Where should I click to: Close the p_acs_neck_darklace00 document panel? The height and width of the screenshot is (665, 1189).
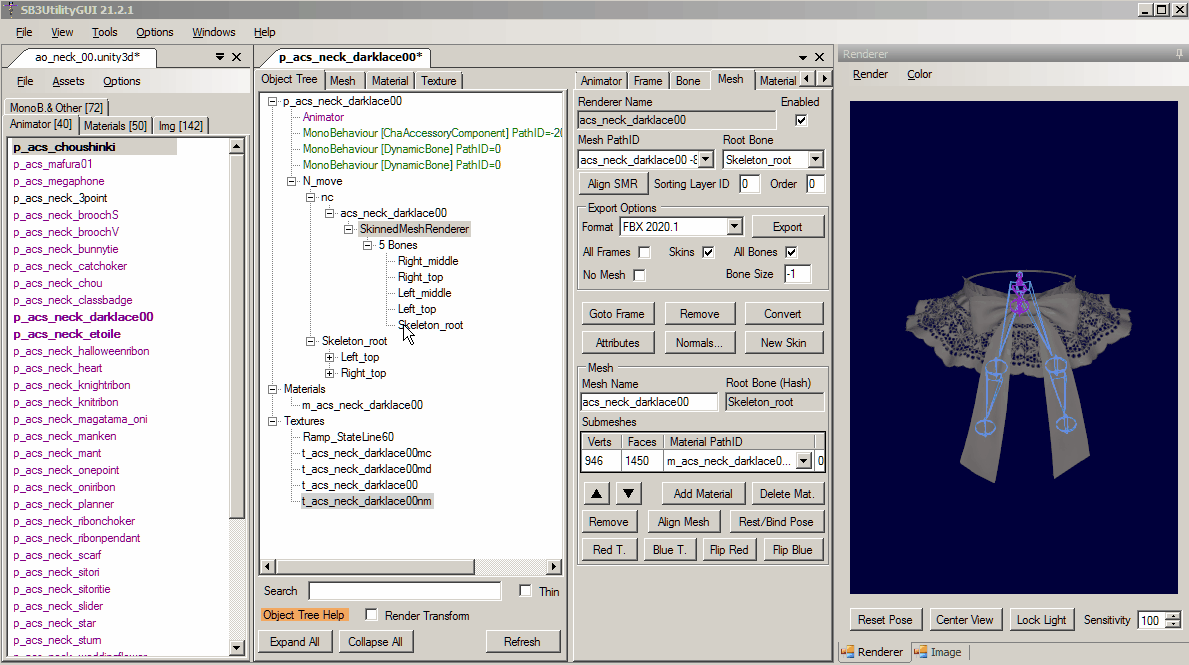[x=820, y=58]
